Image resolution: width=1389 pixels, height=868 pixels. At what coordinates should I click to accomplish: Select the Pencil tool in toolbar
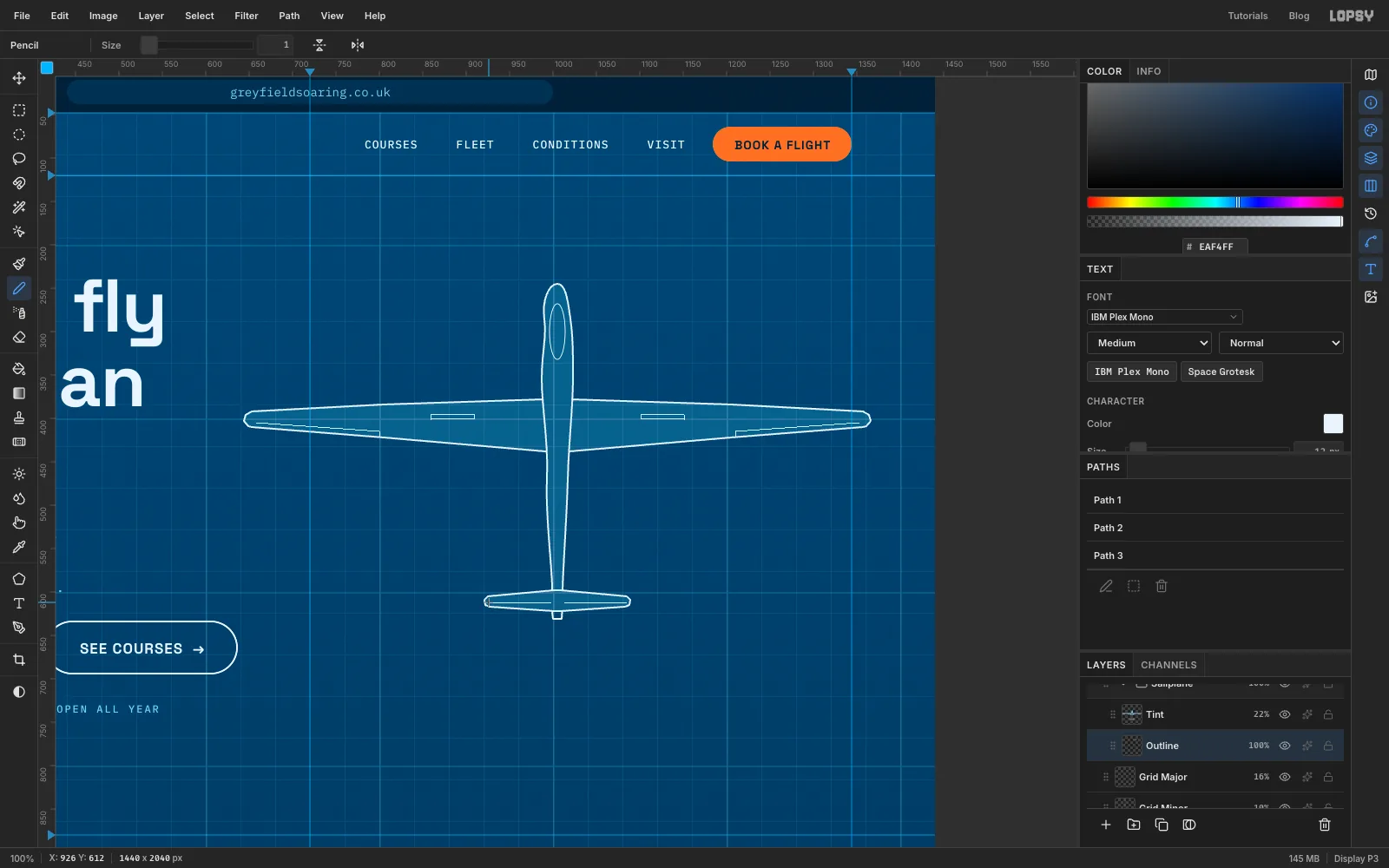(x=18, y=288)
